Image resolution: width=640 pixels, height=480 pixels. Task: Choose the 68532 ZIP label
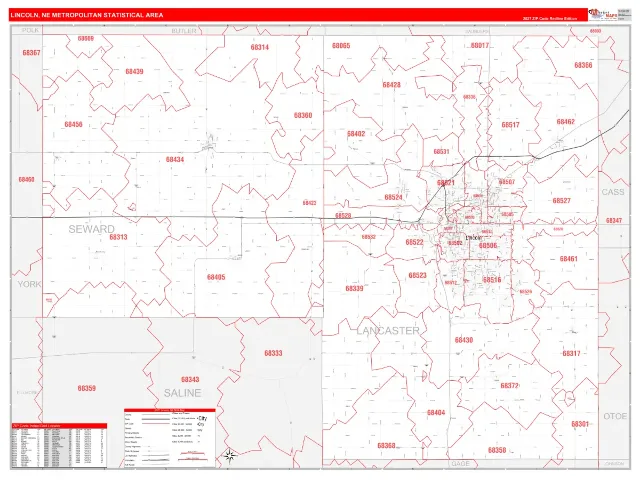coord(369,237)
